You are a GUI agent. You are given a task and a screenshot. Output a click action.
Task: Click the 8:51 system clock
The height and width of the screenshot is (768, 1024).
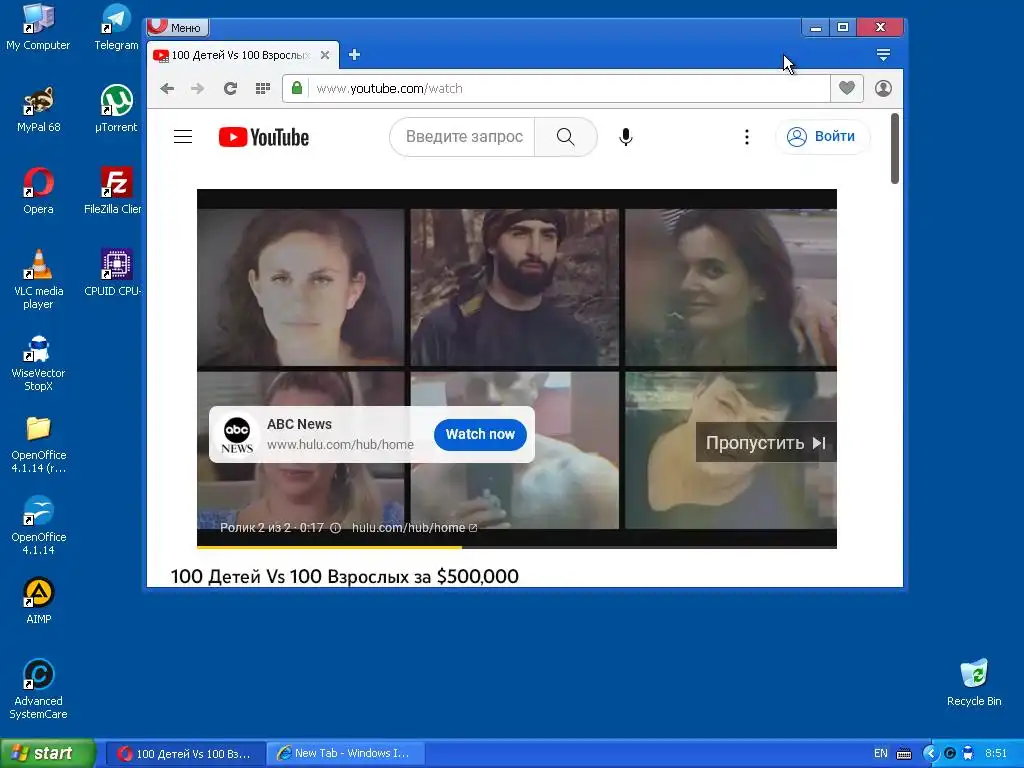pos(995,754)
